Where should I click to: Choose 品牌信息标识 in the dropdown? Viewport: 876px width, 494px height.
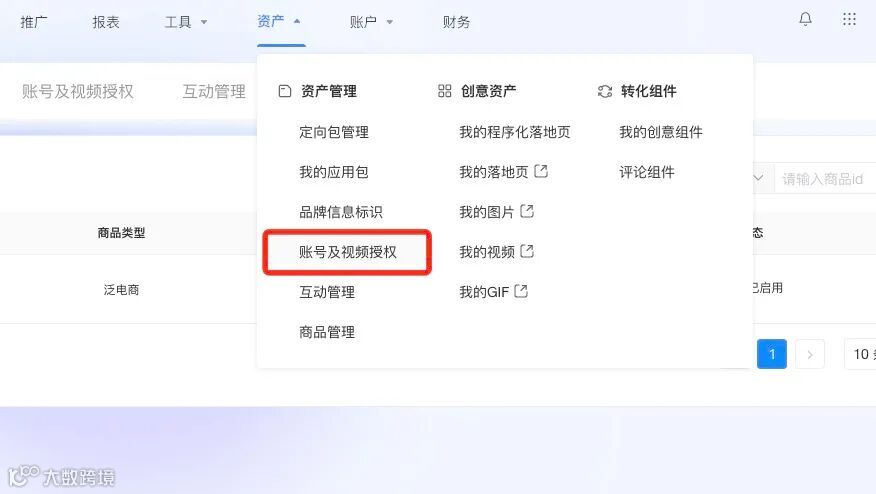341,212
